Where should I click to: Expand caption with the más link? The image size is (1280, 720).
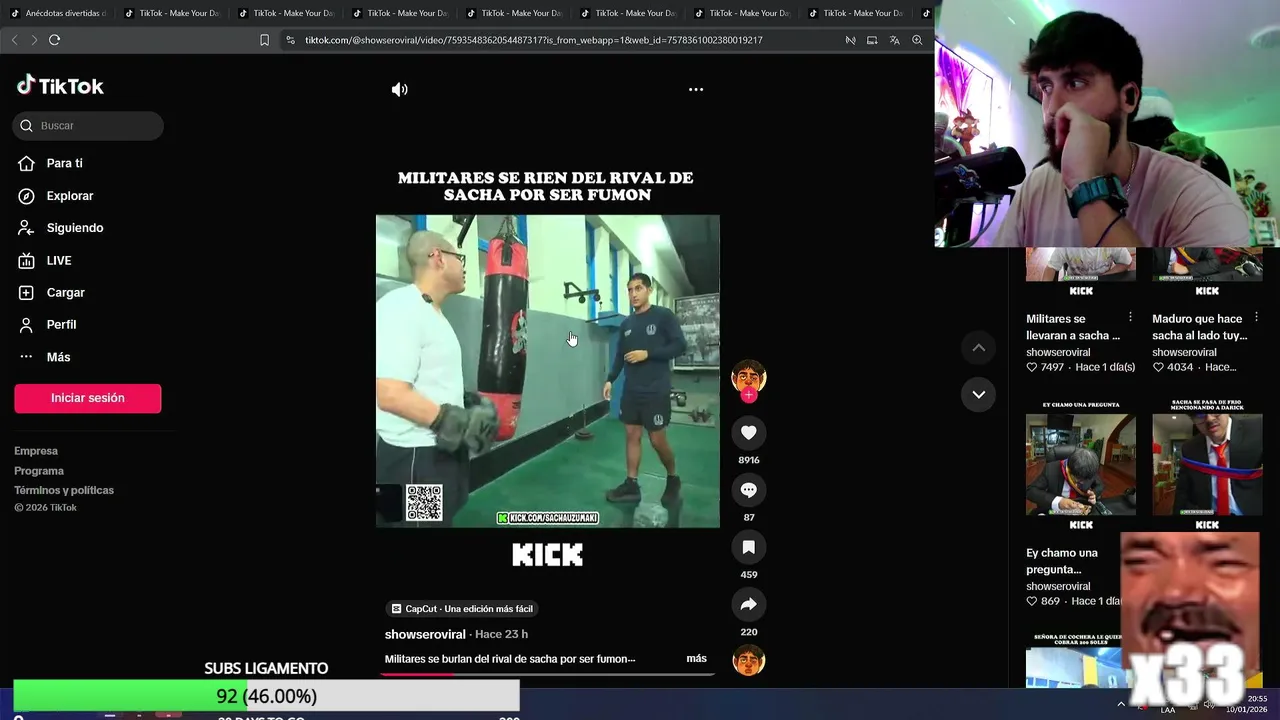[696, 658]
